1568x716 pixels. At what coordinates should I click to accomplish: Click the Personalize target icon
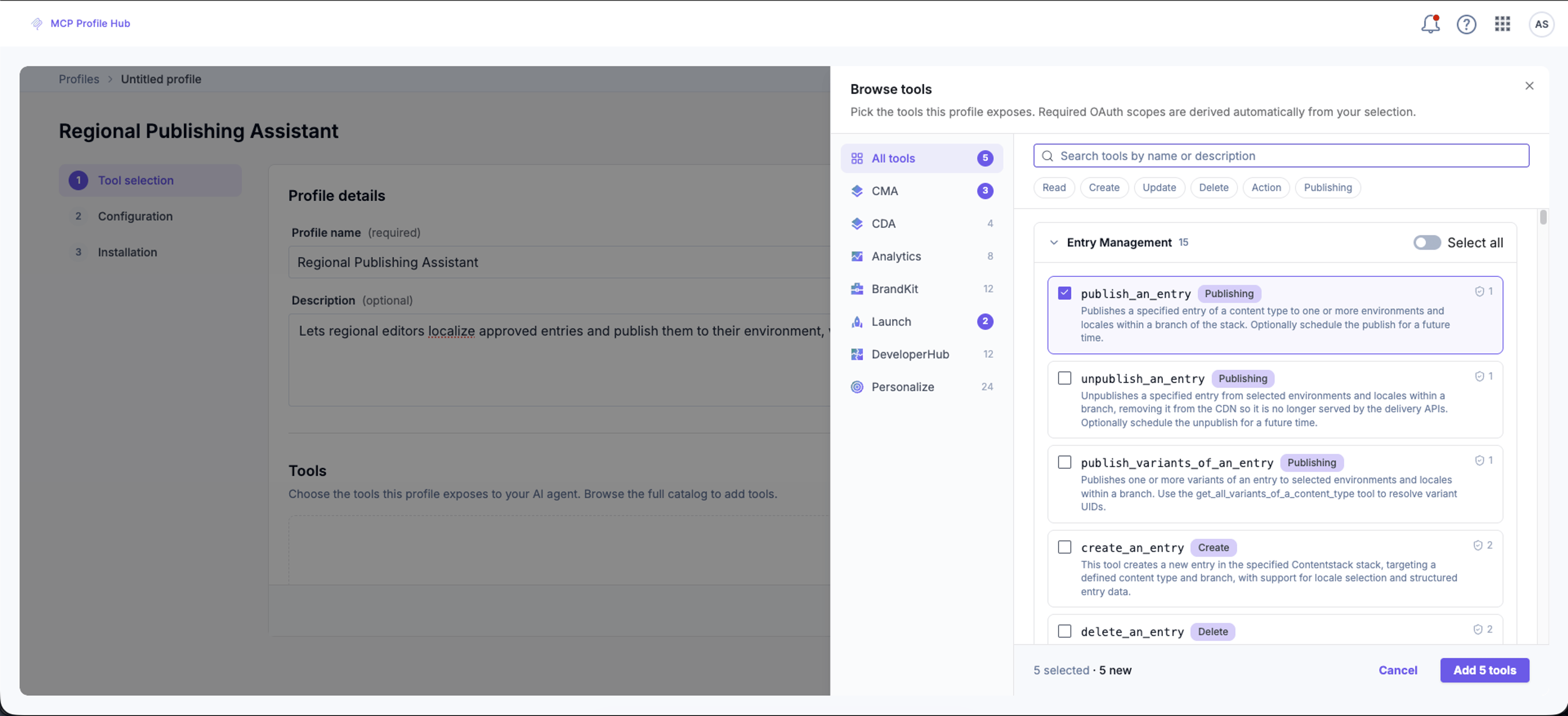pyautogui.click(x=856, y=387)
